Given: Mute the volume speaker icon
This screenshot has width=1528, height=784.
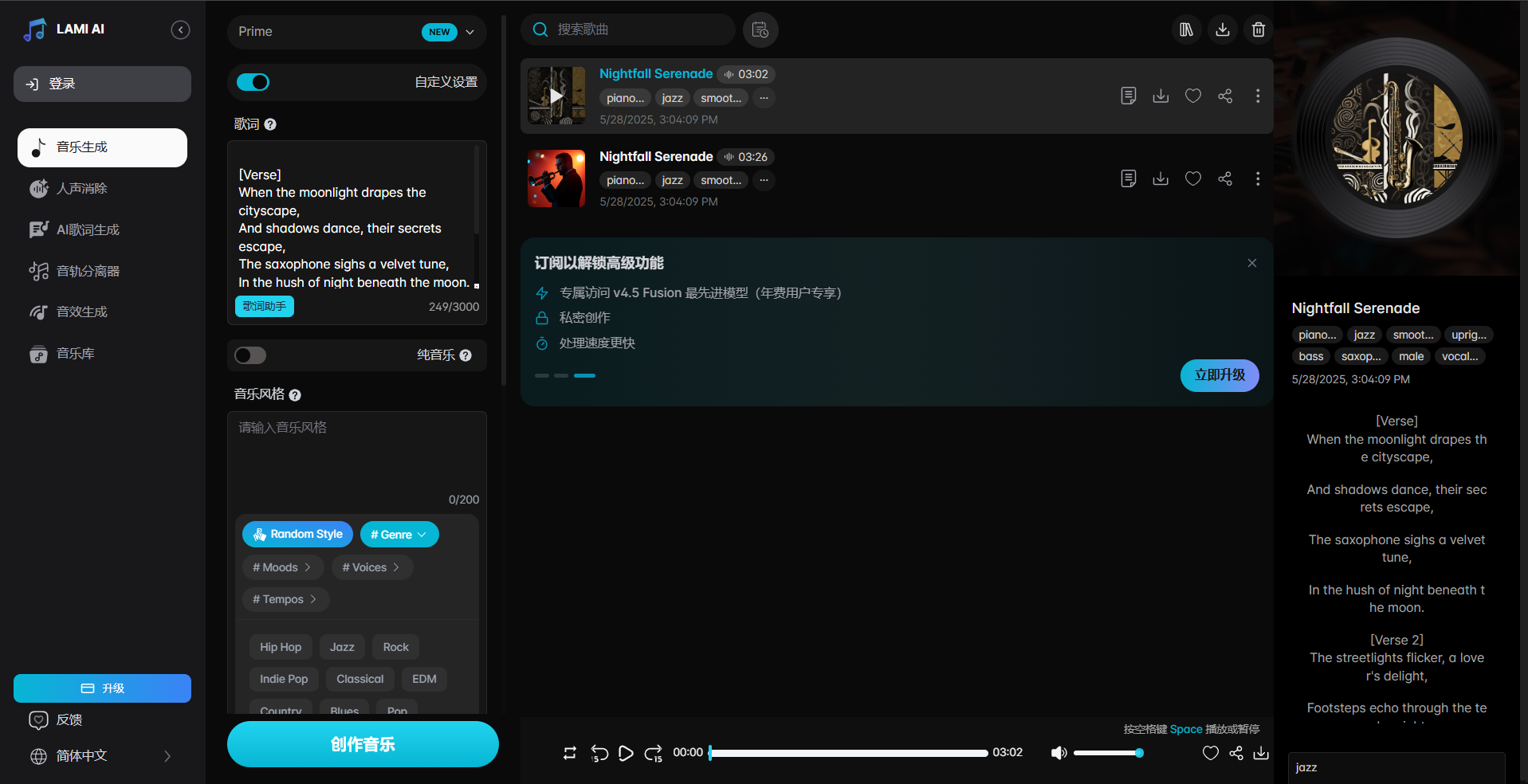Looking at the screenshot, I should click(1059, 753).
